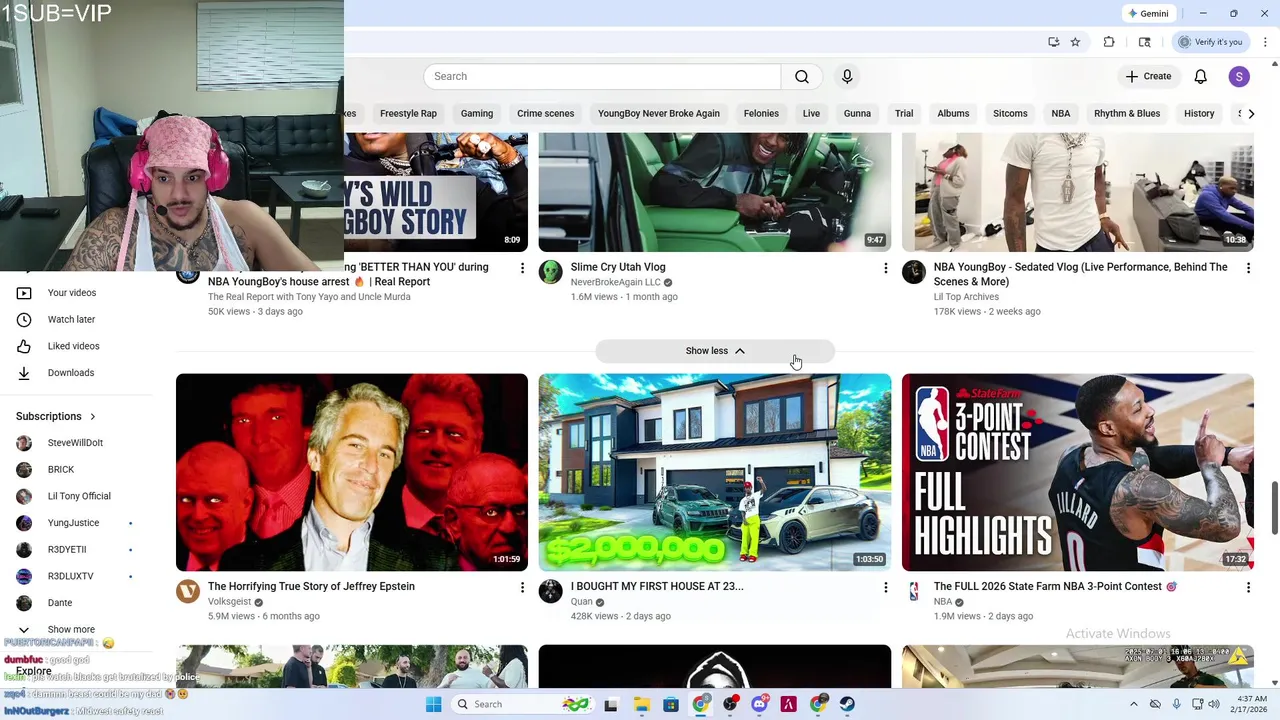Open options menu for I BOUGHT MY FIRST HOUSE video
Image resolution: width=1280 pixels, height=720 pixels.
[885, 587]
